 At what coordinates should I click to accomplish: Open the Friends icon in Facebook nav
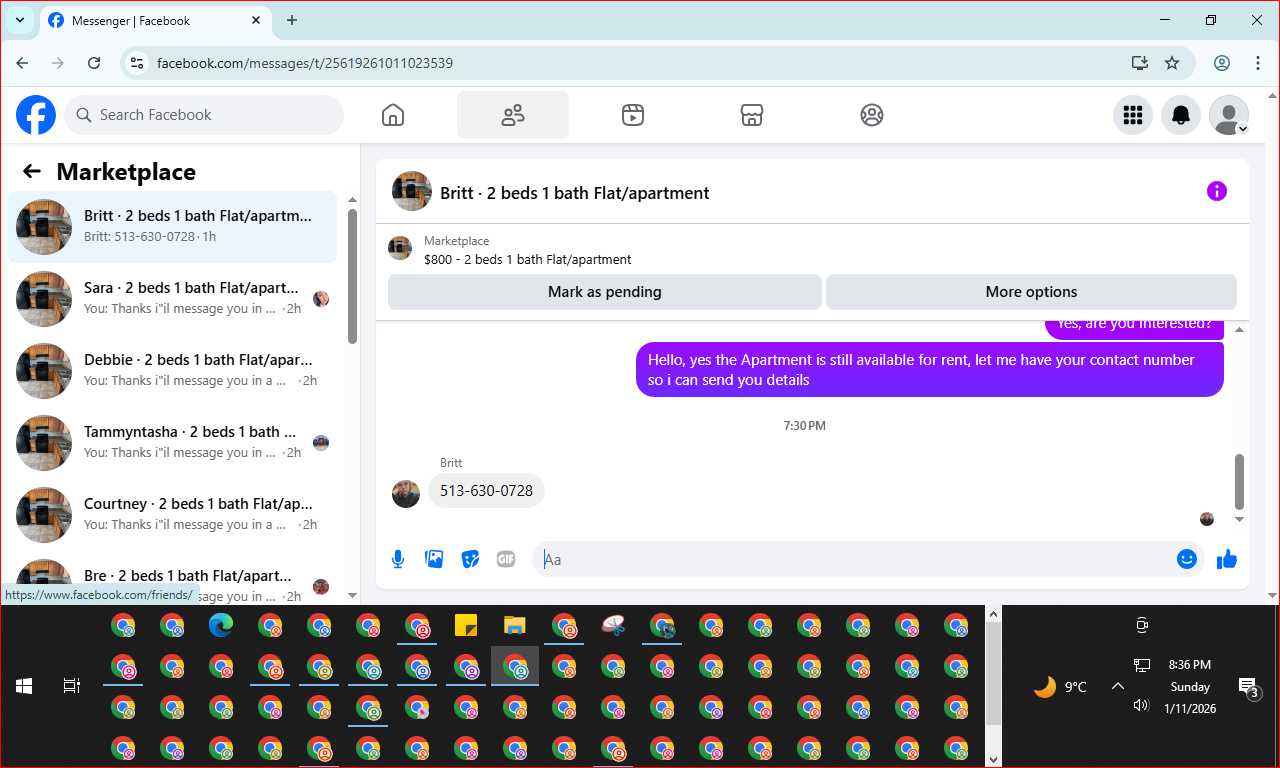click(513, 115)
